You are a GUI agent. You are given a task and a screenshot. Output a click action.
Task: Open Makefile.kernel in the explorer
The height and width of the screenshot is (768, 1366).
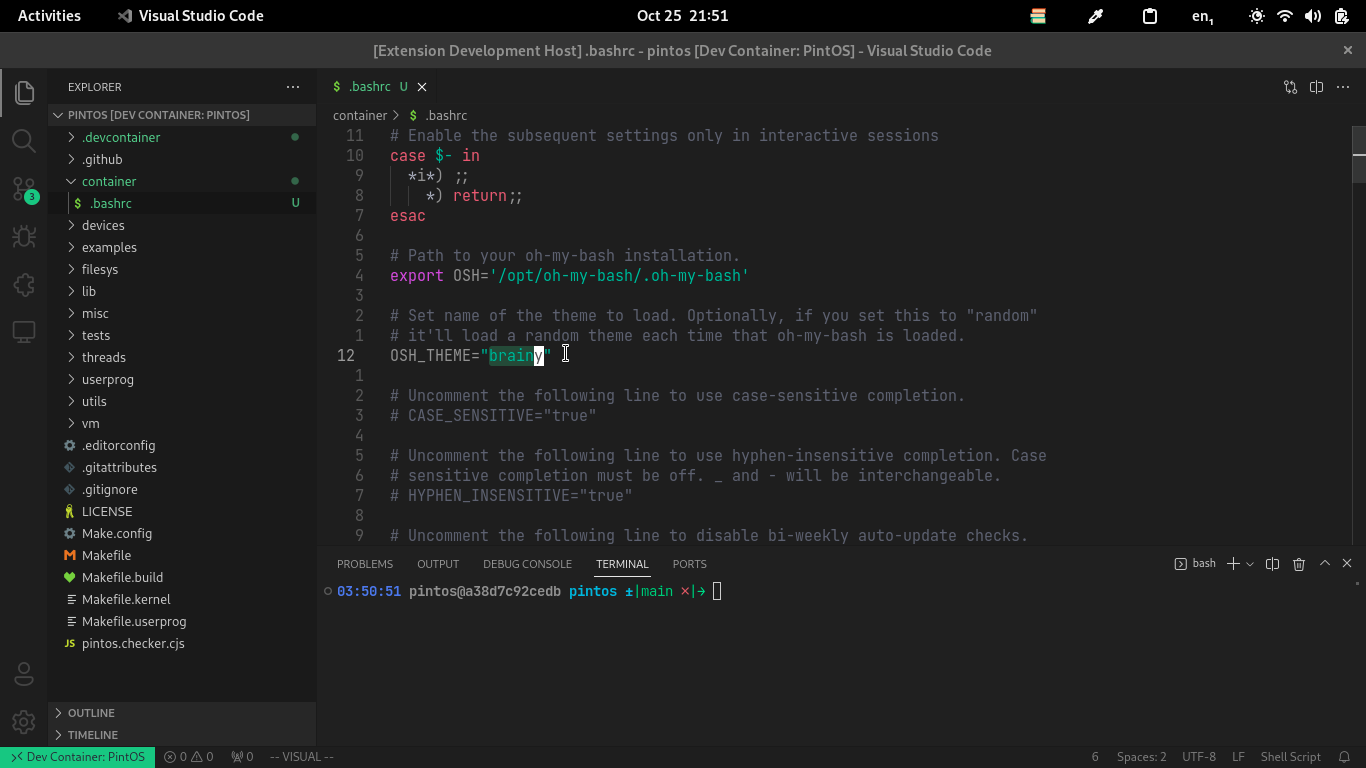click(182, 599)
